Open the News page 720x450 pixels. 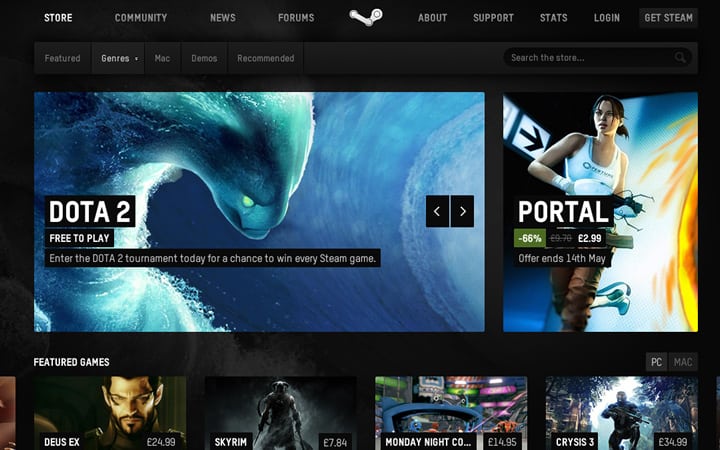click(223, 18)
